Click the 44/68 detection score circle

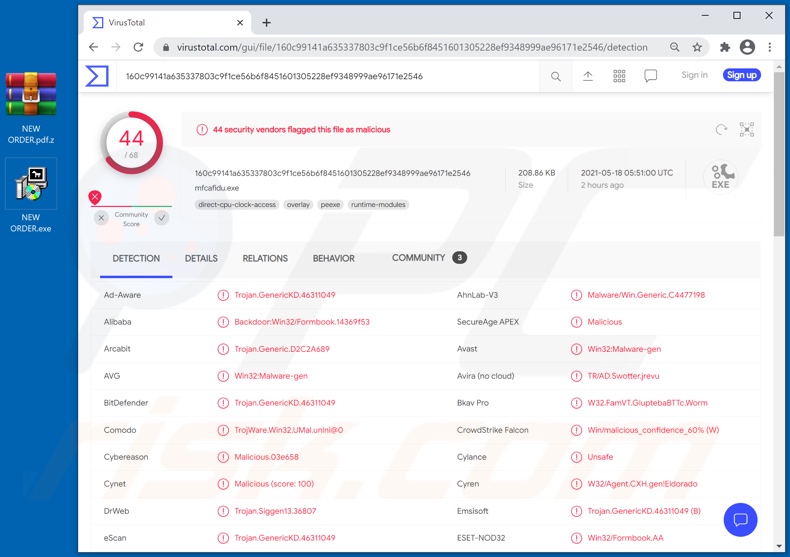(131, 143)
